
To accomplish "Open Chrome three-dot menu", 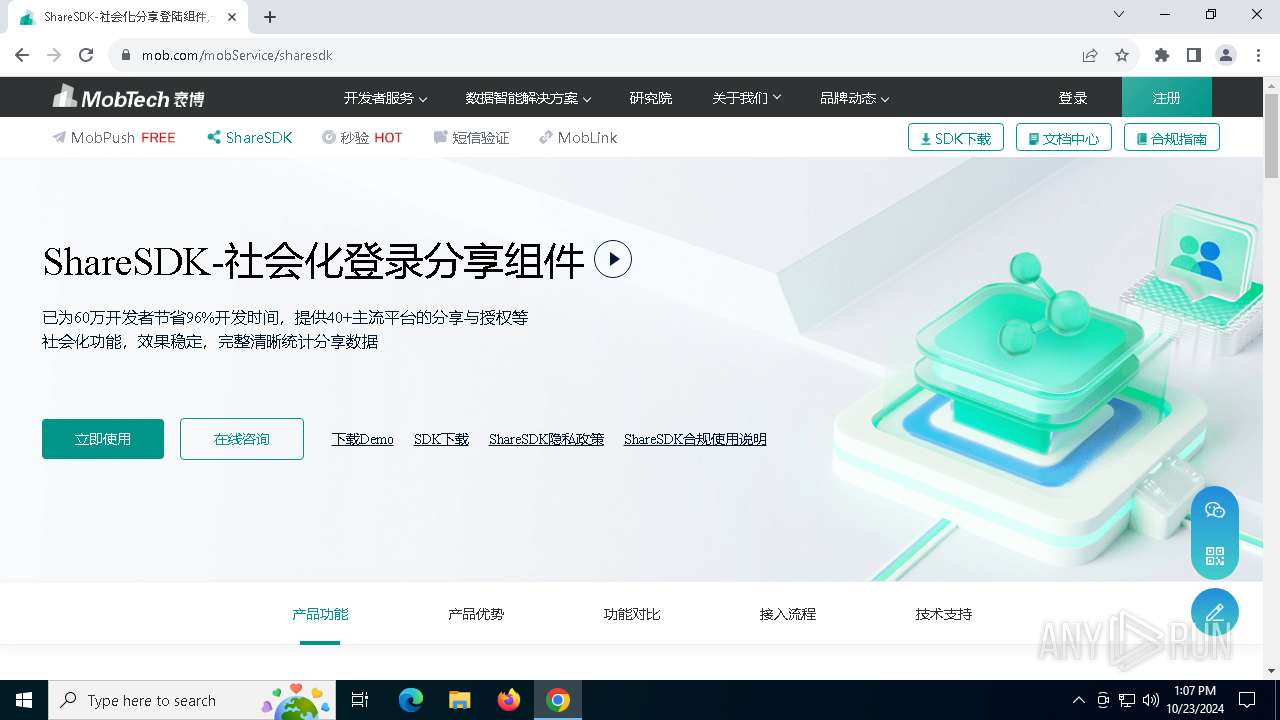I will click(x=1258, y=55).
